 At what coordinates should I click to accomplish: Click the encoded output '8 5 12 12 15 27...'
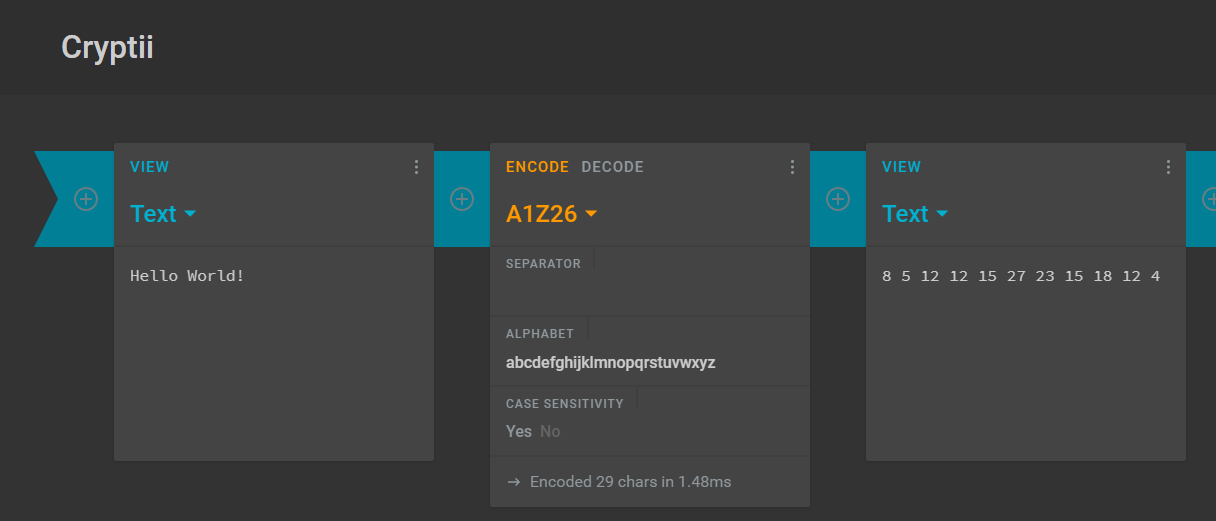click(x=1021, y=276)
